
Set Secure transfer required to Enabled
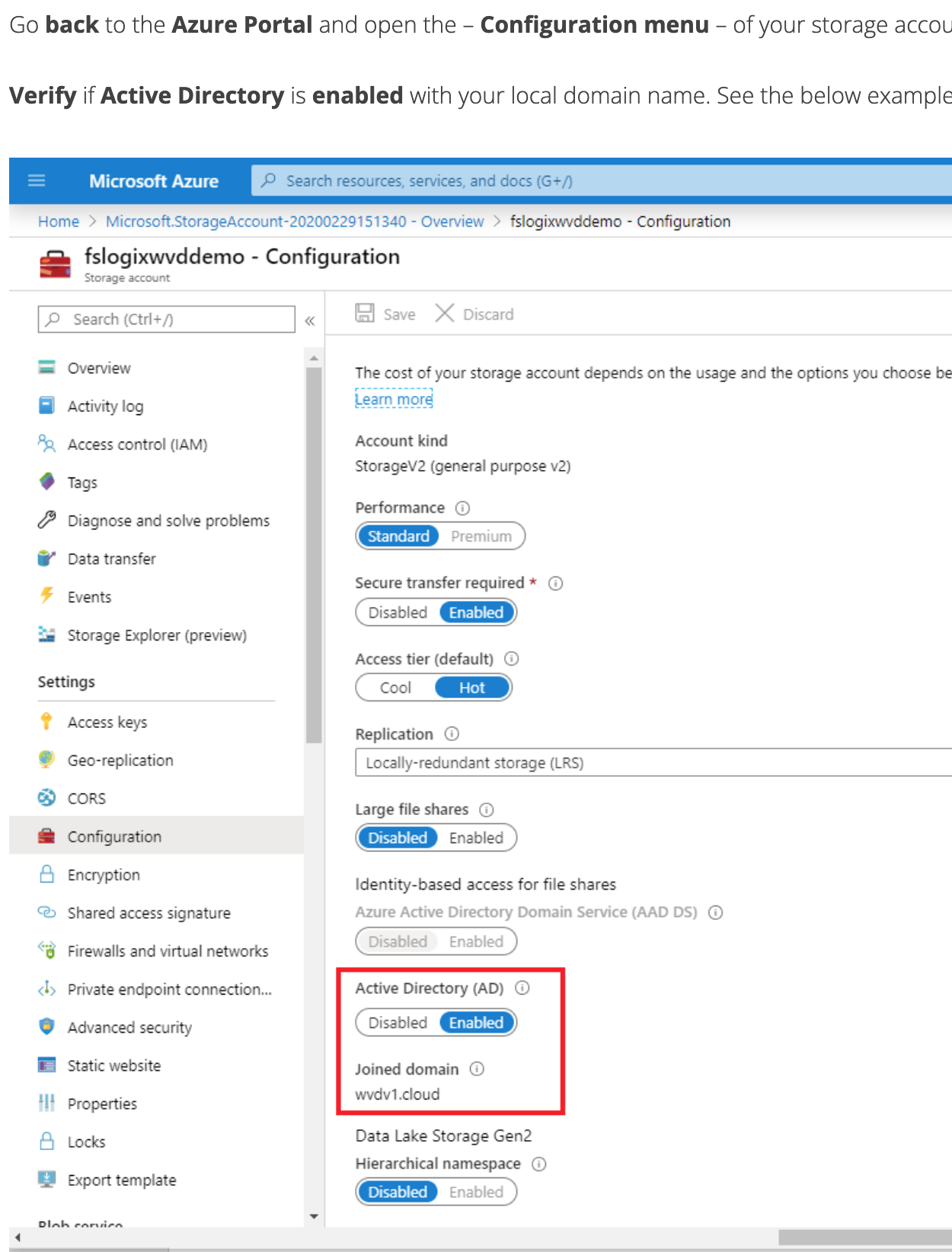(x=477, y=612)
